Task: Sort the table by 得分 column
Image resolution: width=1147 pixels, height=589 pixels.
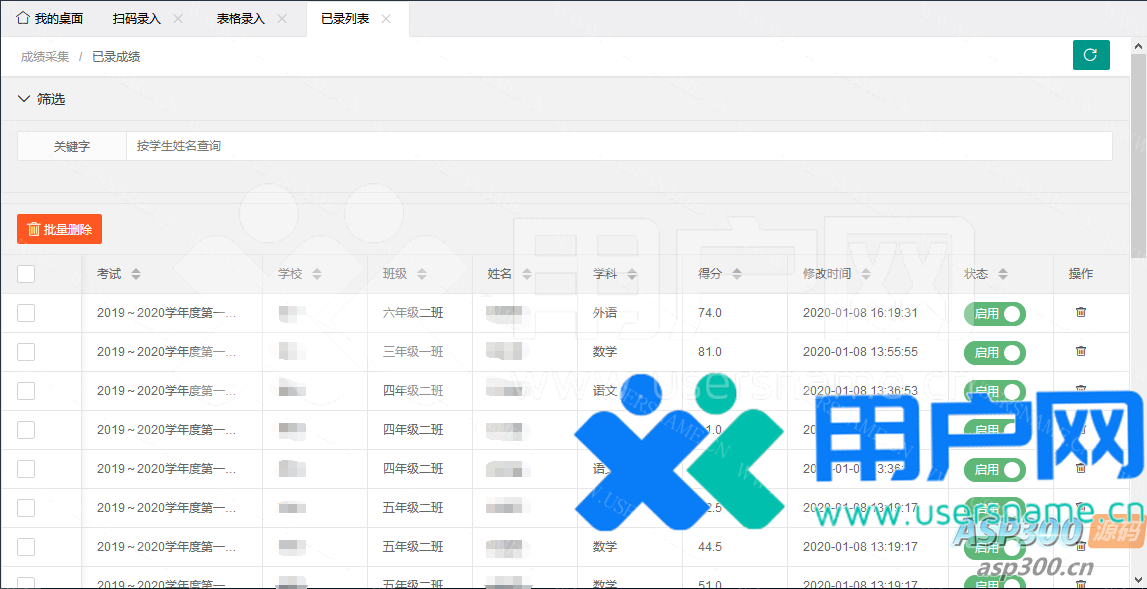Action: coord(737,274)
